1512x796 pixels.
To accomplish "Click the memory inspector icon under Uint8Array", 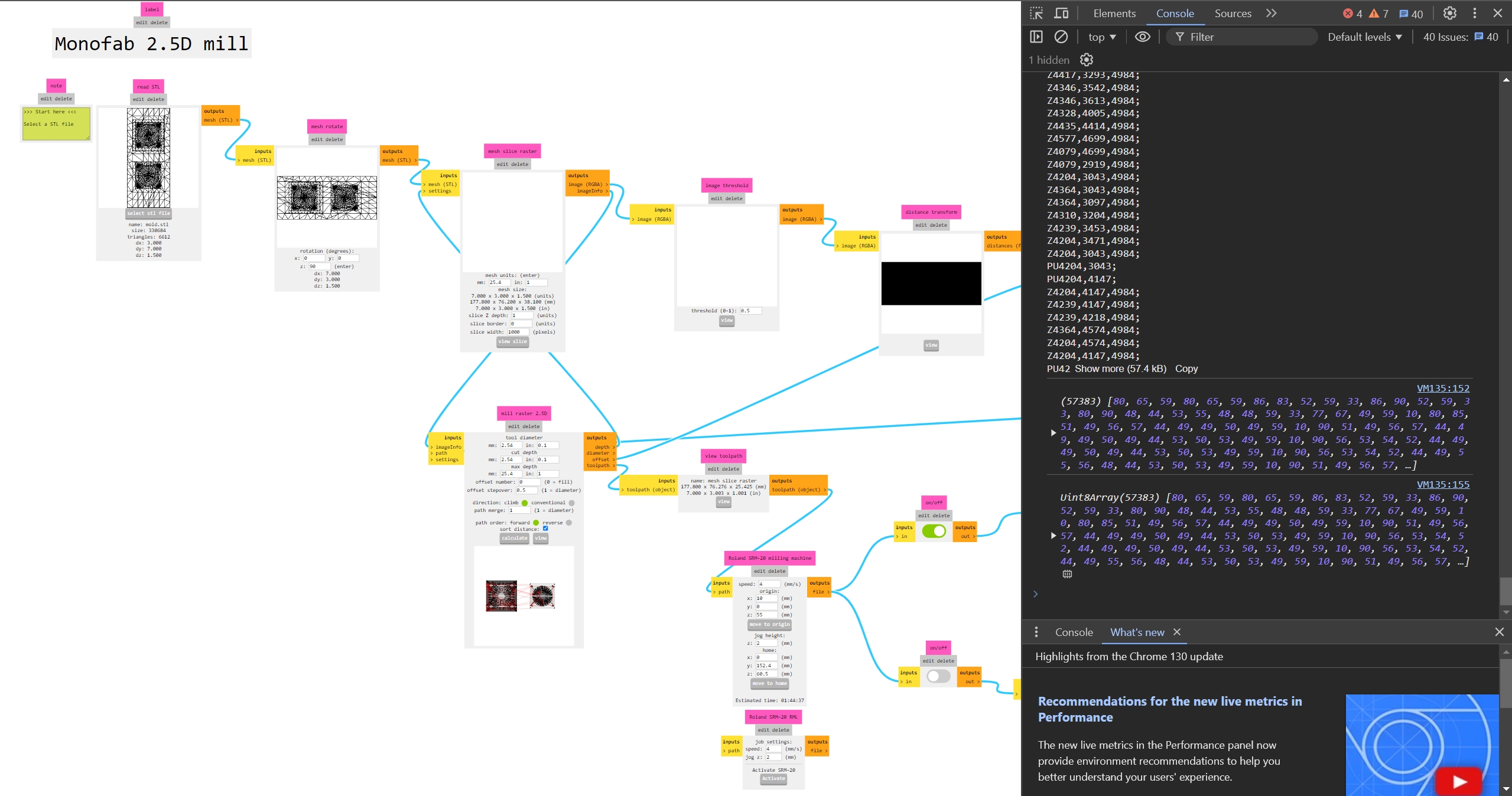I will [x=1067, y=574].
